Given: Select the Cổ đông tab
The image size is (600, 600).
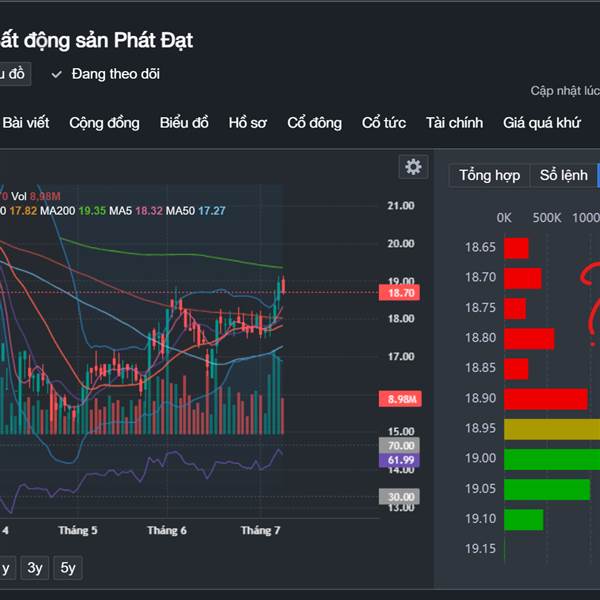Looking at the screenshot, I should (315, 123).
